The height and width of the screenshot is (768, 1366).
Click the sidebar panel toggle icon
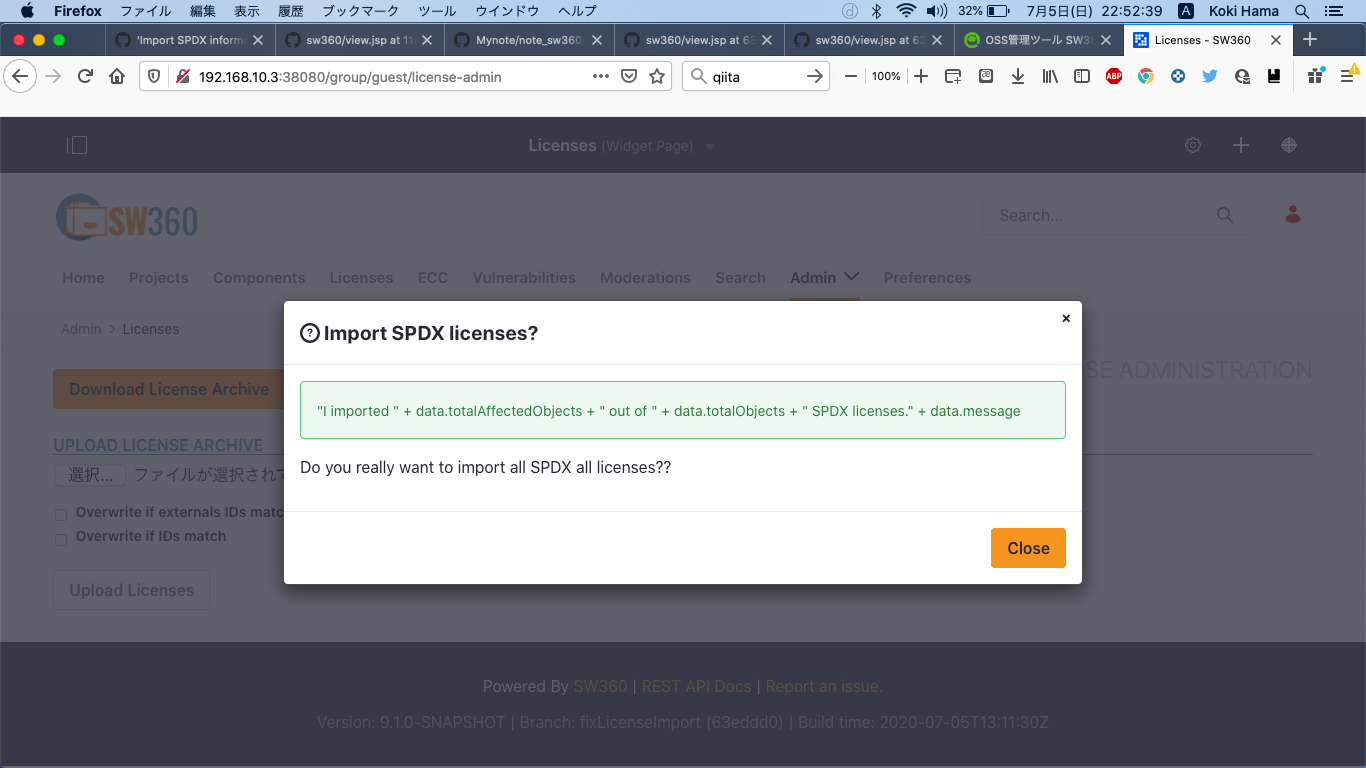click(77, 145)
